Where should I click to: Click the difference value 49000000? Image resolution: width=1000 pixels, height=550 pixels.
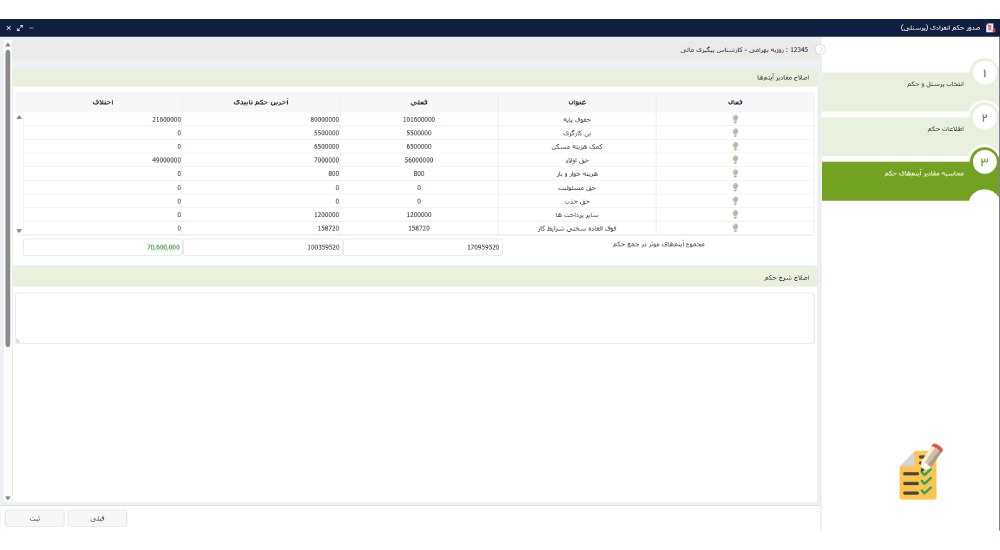(166, 160)
